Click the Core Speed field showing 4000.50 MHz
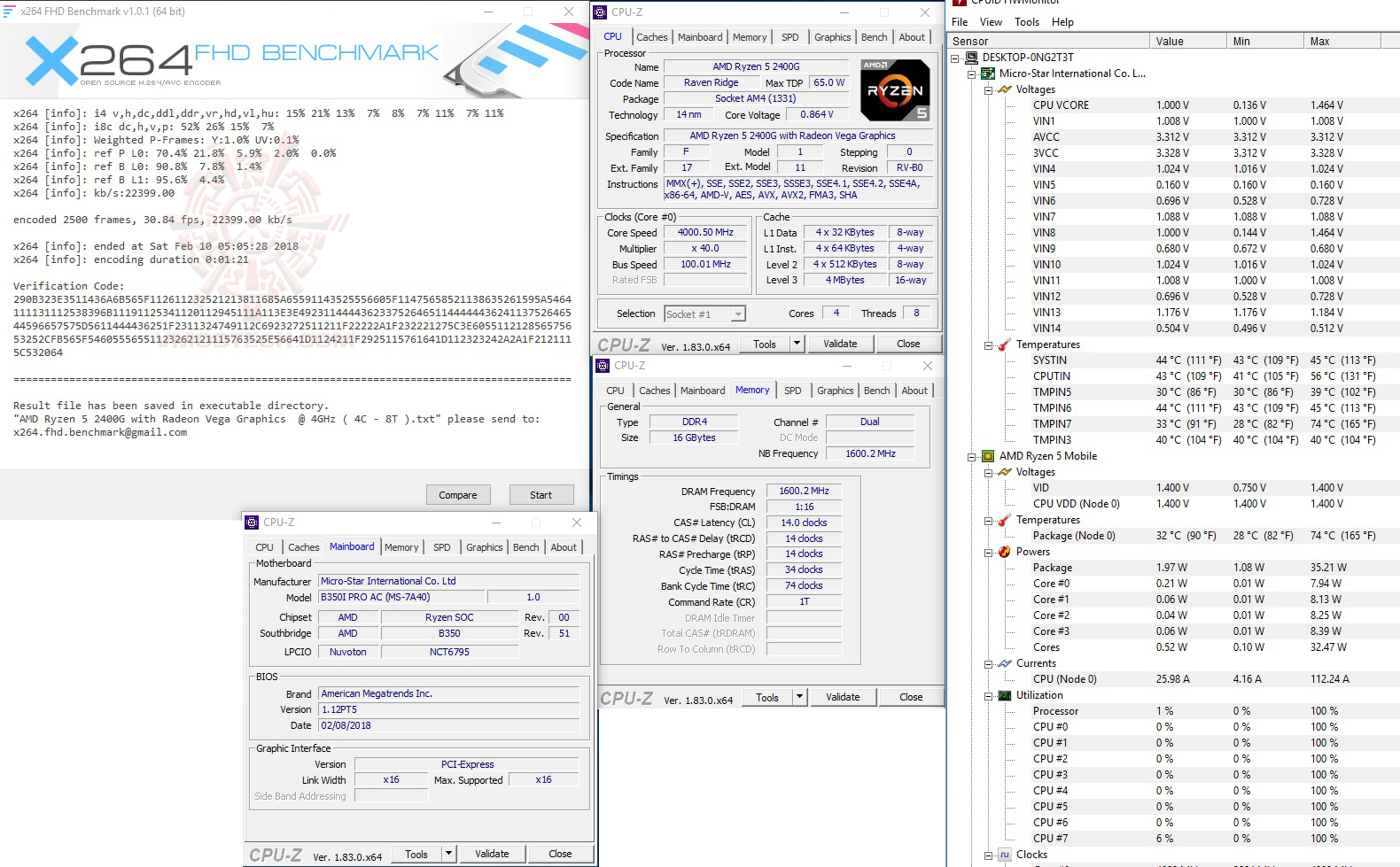 click(705, 233)
